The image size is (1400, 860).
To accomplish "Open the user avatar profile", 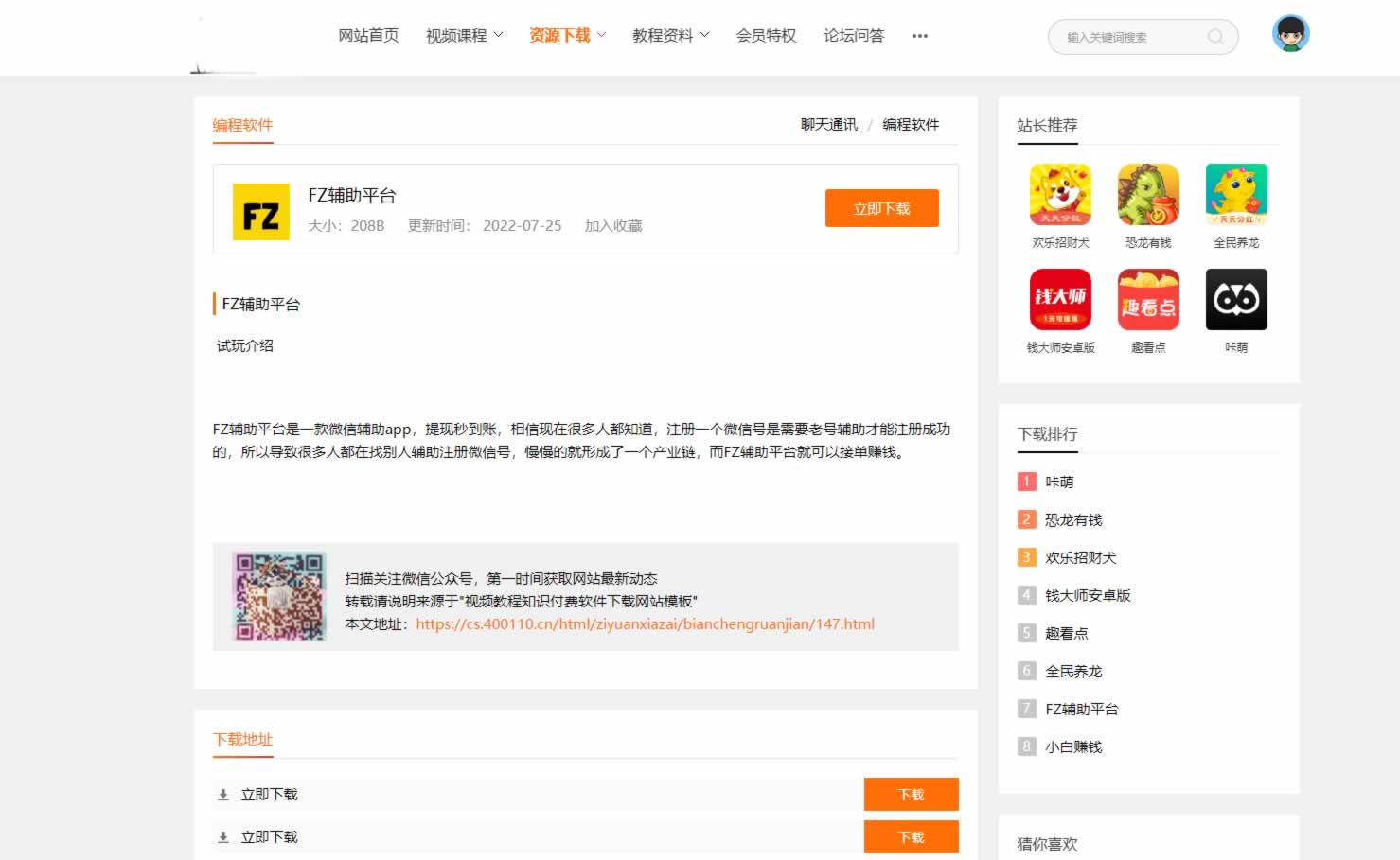I will [x=1290, y=34].
